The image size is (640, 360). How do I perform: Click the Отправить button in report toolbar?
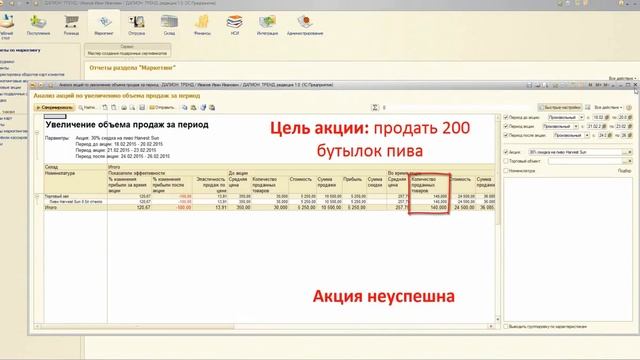point(162,107)
